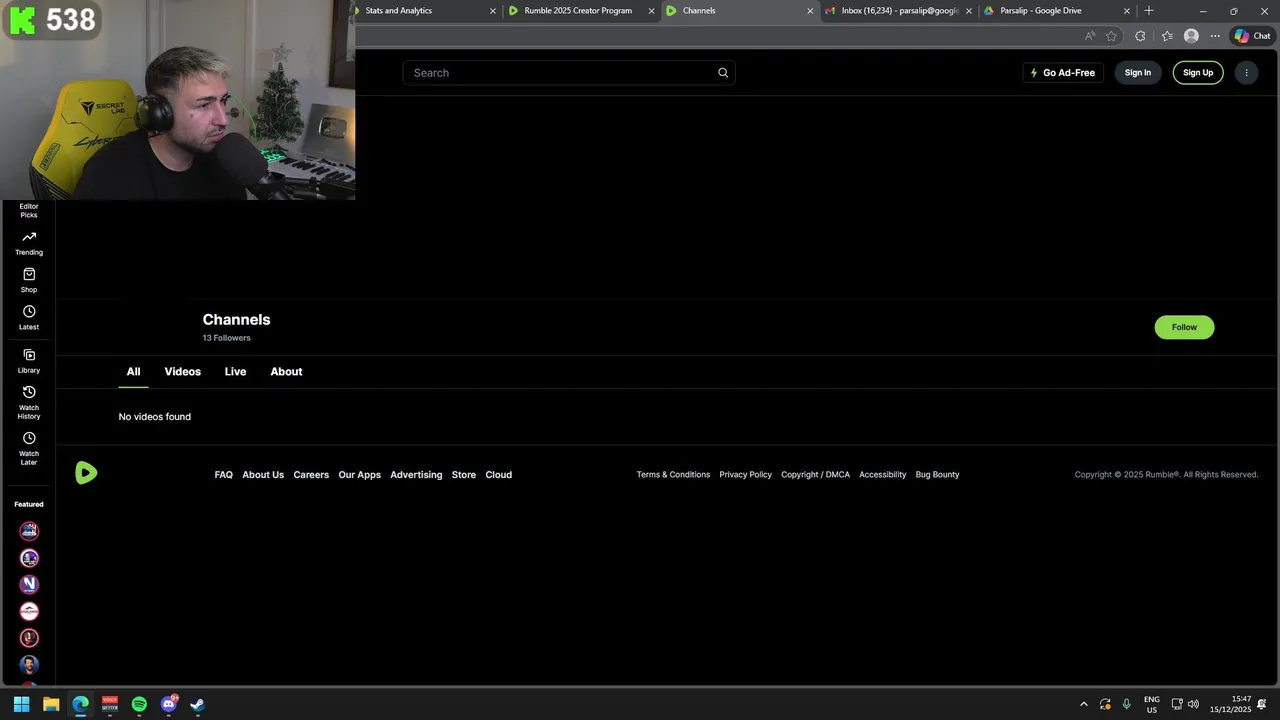Screen dimensions: 1280x720
Task: Follow the Channels channel
Action: tap(1184, 327)
